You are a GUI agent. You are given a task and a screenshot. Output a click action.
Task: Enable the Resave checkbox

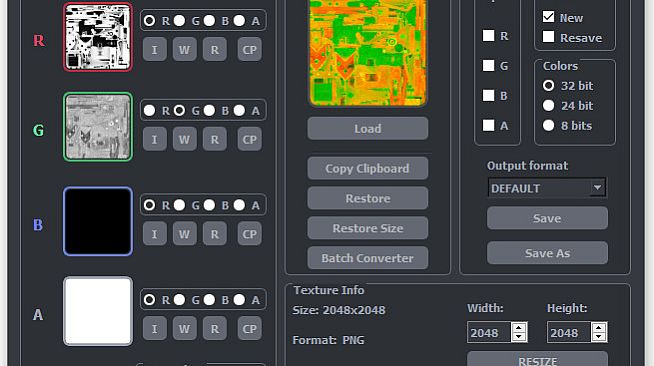(548, 37)
